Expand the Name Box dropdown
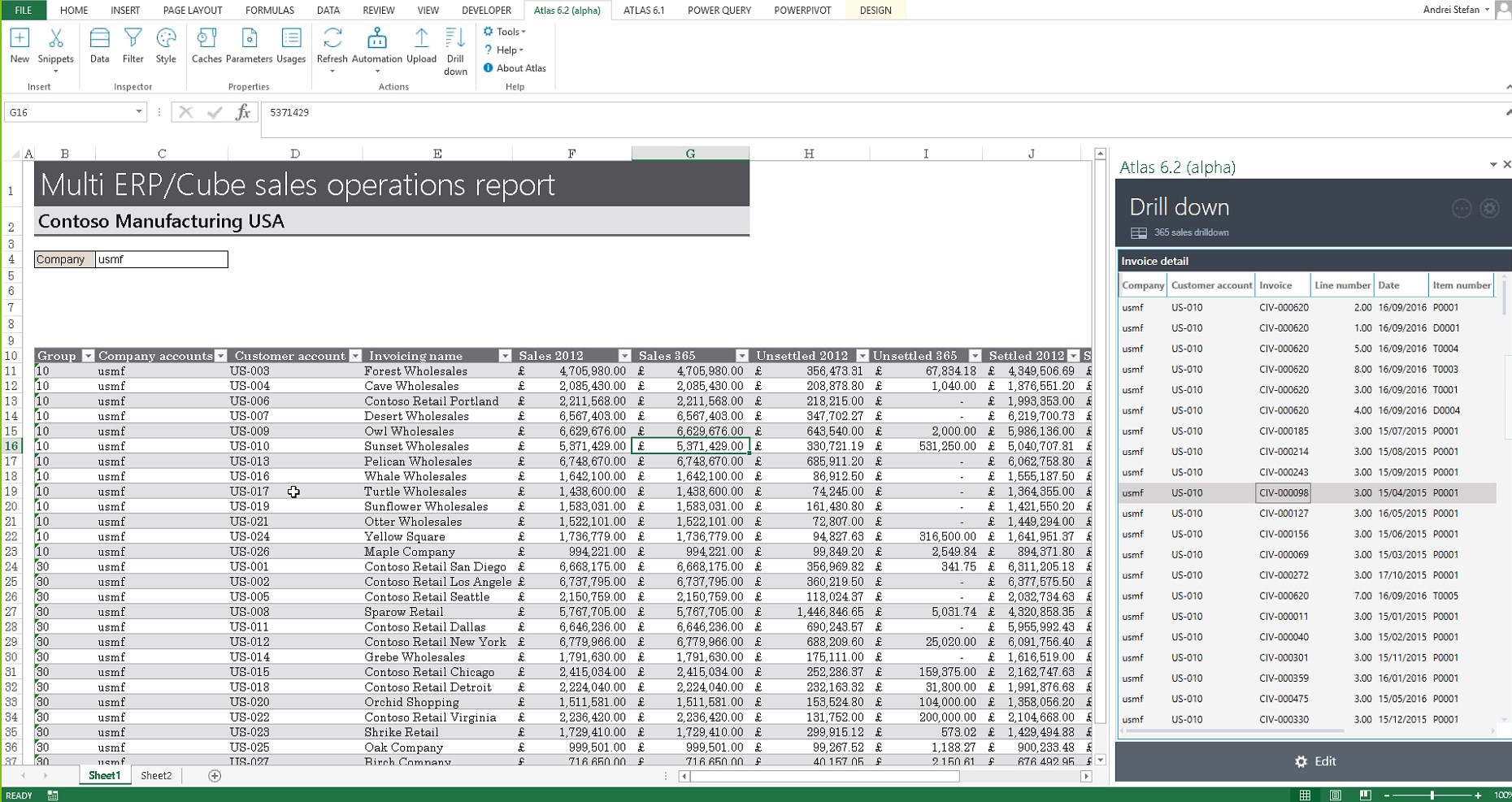The height and width of the screenshot is (802, 1512). 139,112
